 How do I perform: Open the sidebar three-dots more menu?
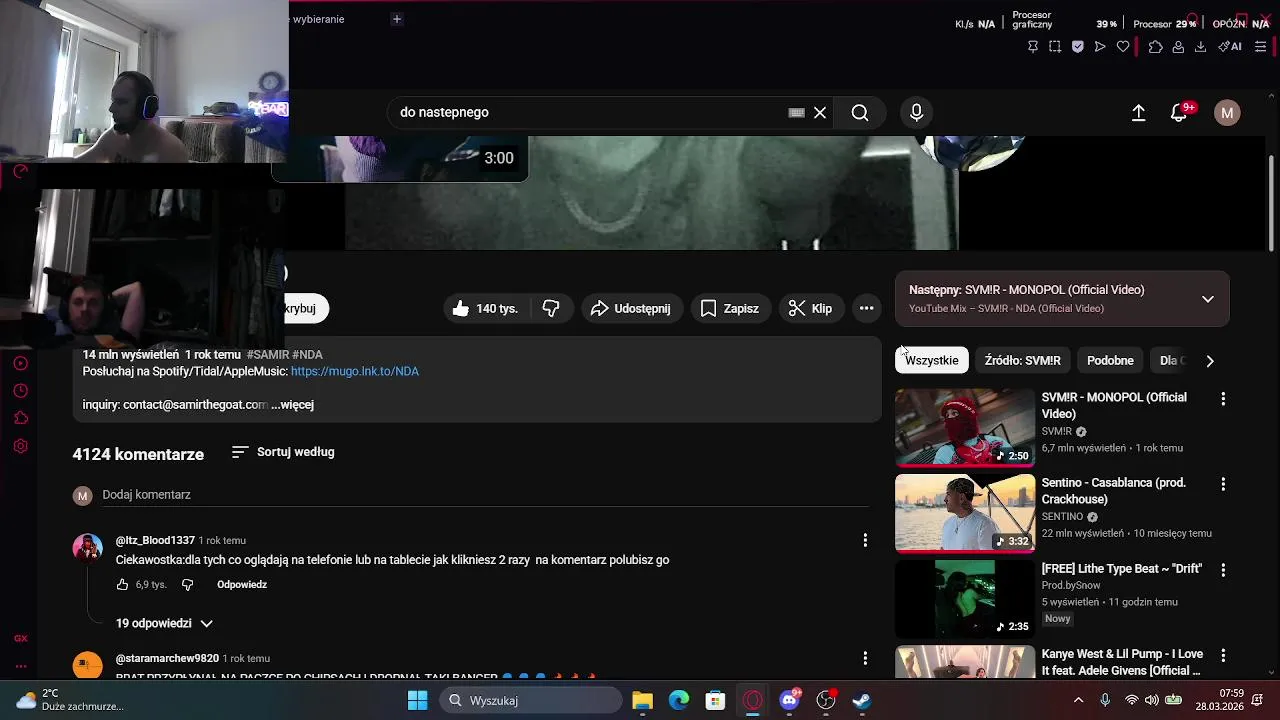click(x=20, y=666)
